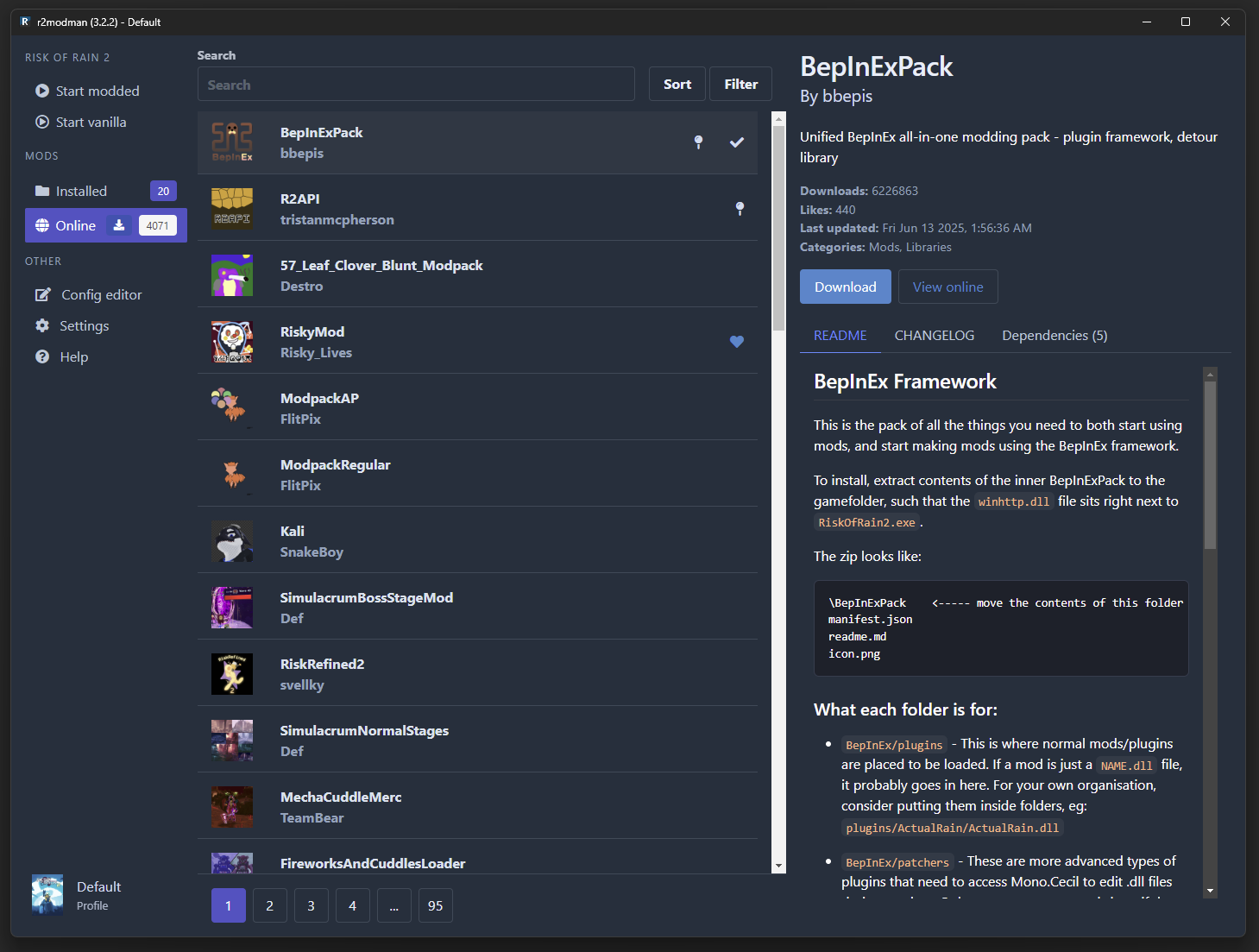Open Settings via the gear icon
1259x952 pixels.
point(42,325)
